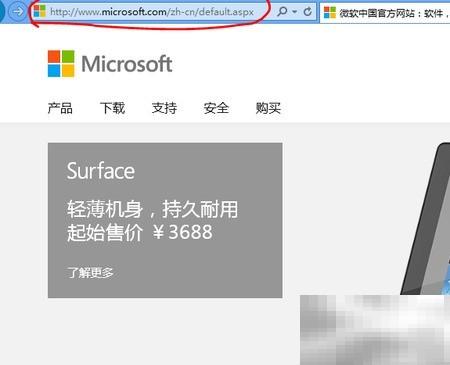450x365 pixels.
Task: Select the 微软中国官方网站 browser tab
Action: click(385, 13)
